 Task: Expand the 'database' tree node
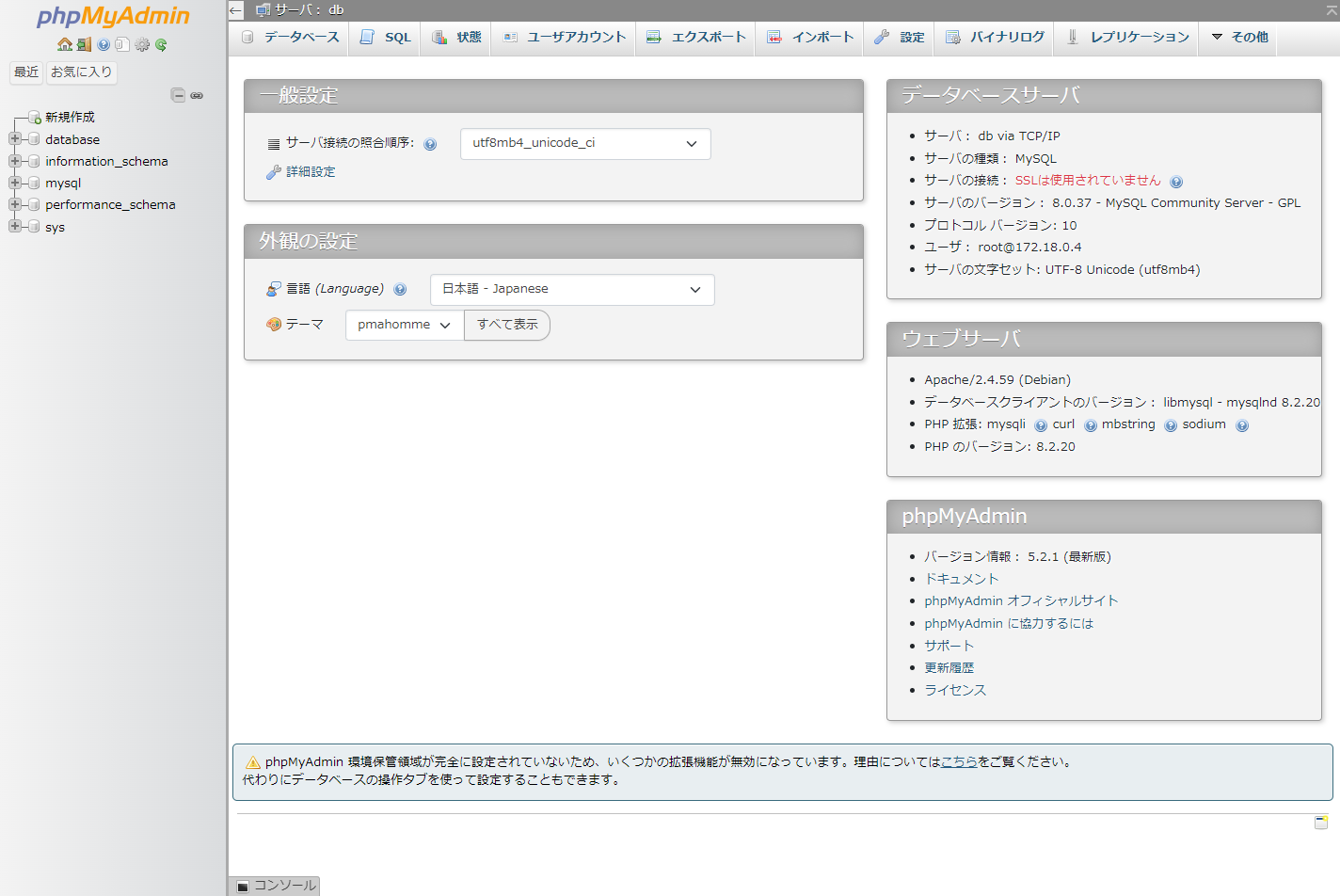tap(14, 139)
